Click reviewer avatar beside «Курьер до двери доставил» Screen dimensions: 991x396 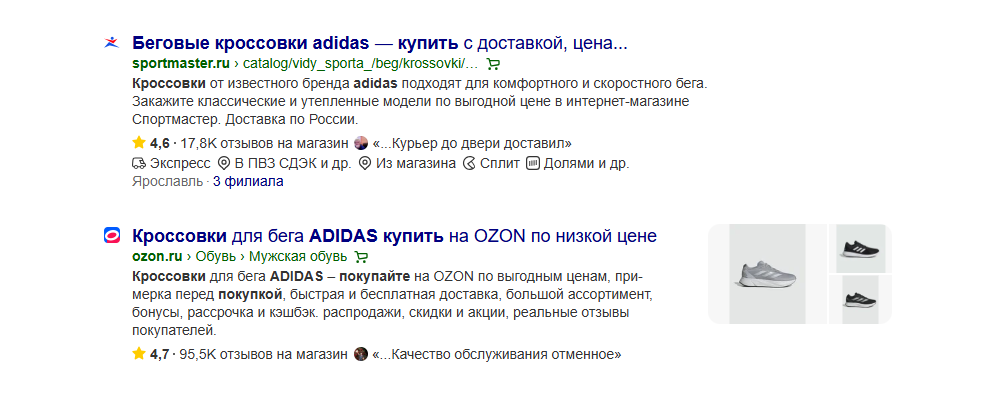[x=361, y=143]
